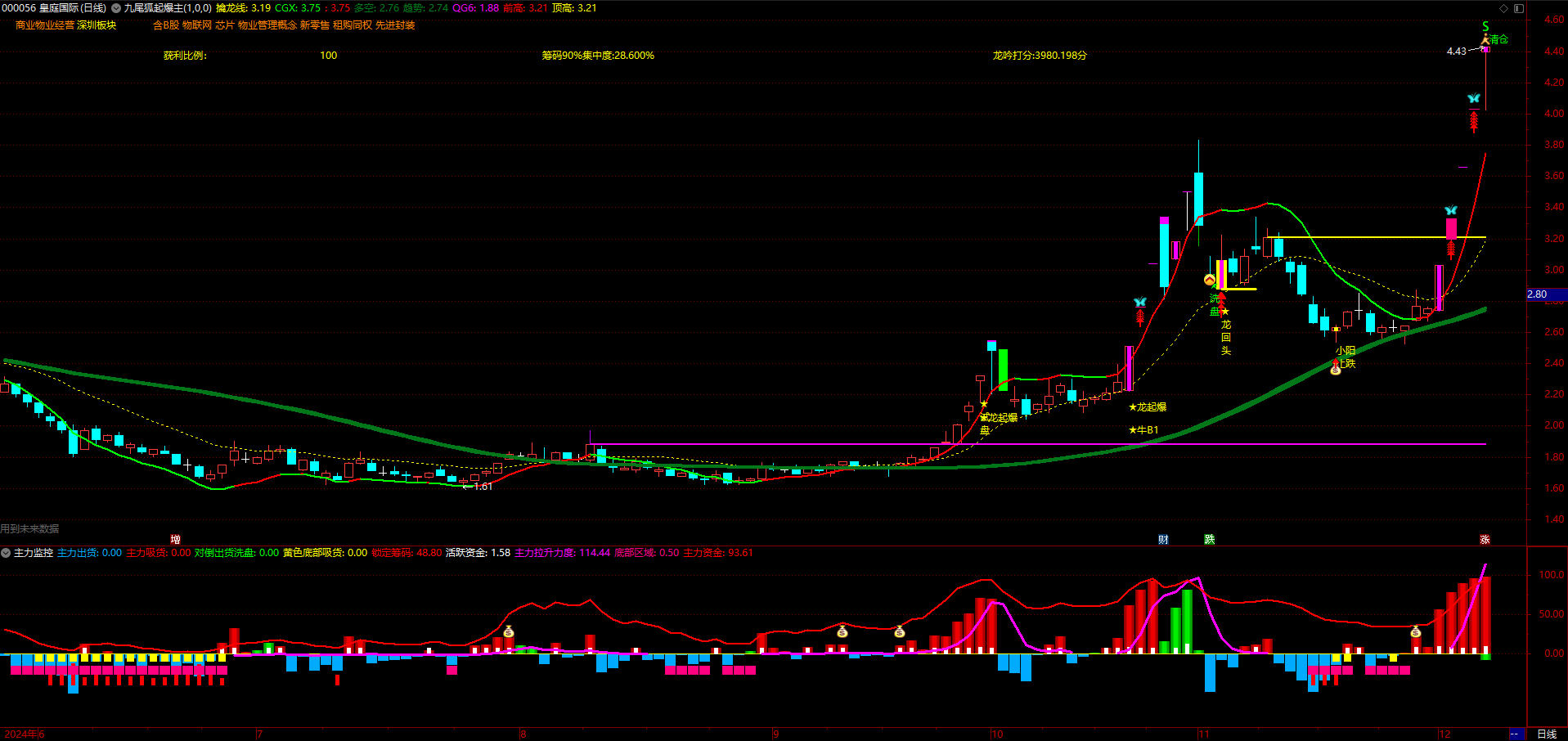The image size is (1568, 741).
Task: Click the cyan butterfly above December magenta candle
Action: tap(1451, 211)
